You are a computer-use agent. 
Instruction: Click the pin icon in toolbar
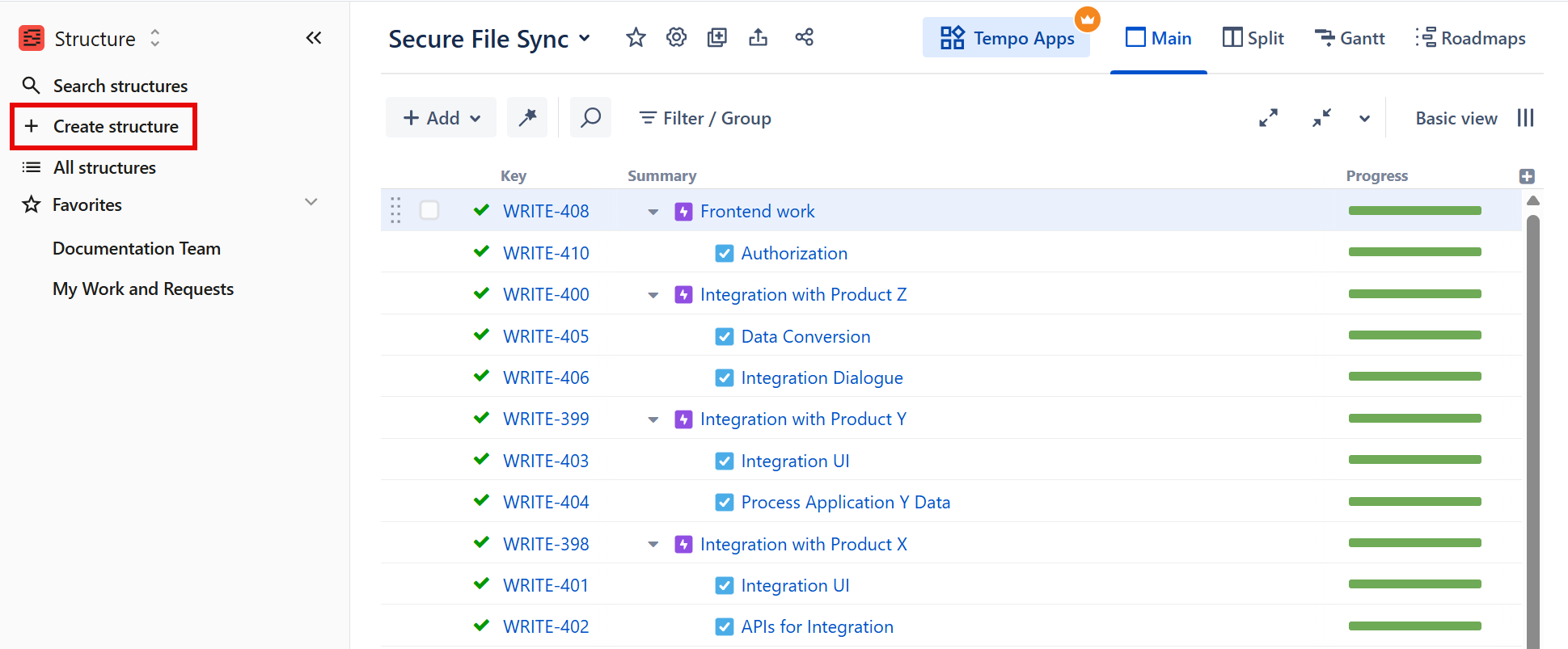pos(527,118)
